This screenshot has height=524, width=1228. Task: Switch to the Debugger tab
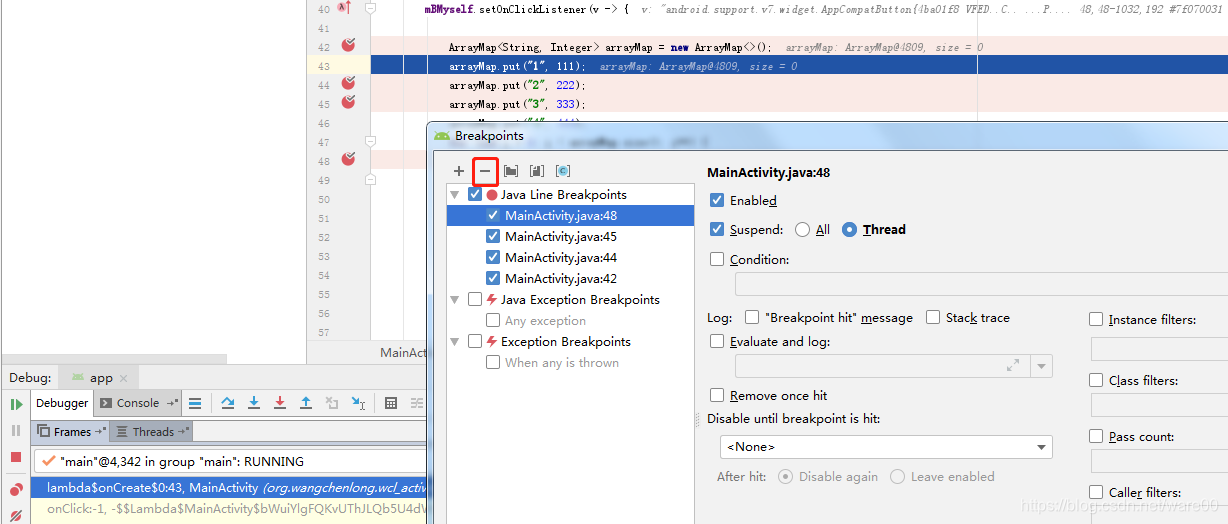(x=62, y=403)
